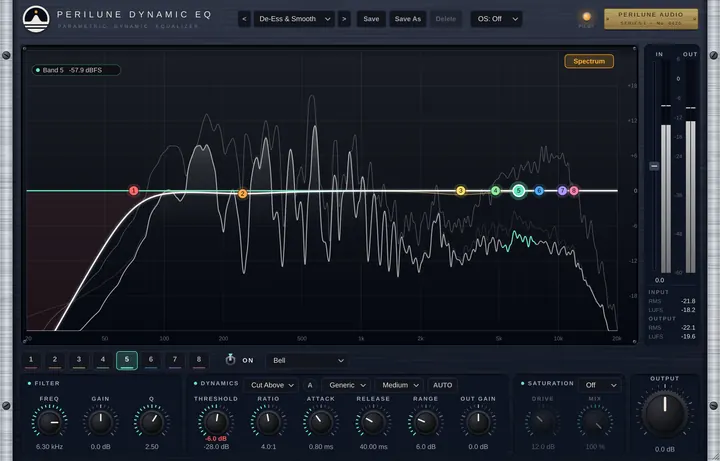720x461 pixels.
Task: Click the 4.0:1 ratio value
Action: tap(269, 447)
